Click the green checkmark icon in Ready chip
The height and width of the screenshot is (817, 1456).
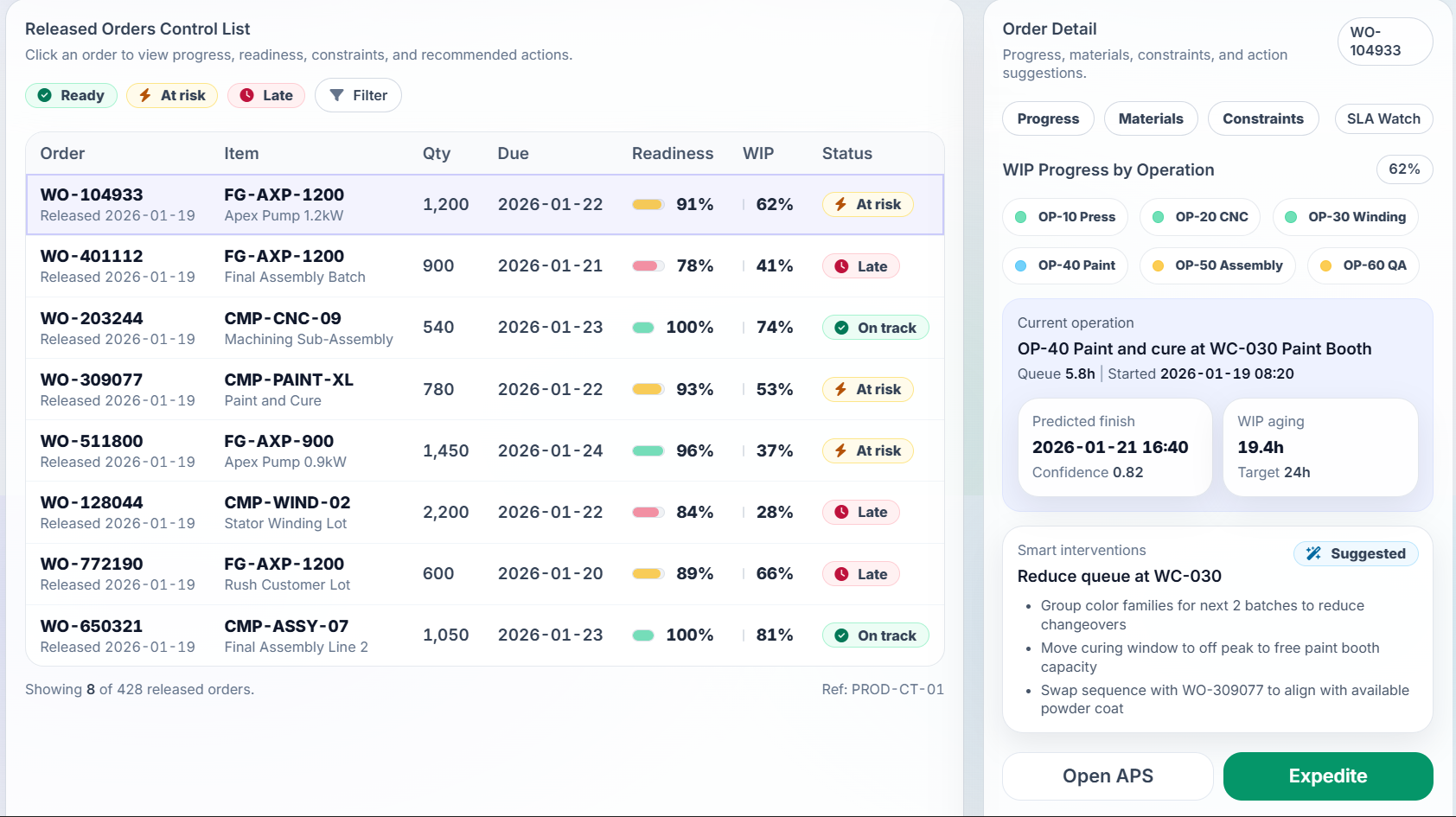click(x=45, y=96)
